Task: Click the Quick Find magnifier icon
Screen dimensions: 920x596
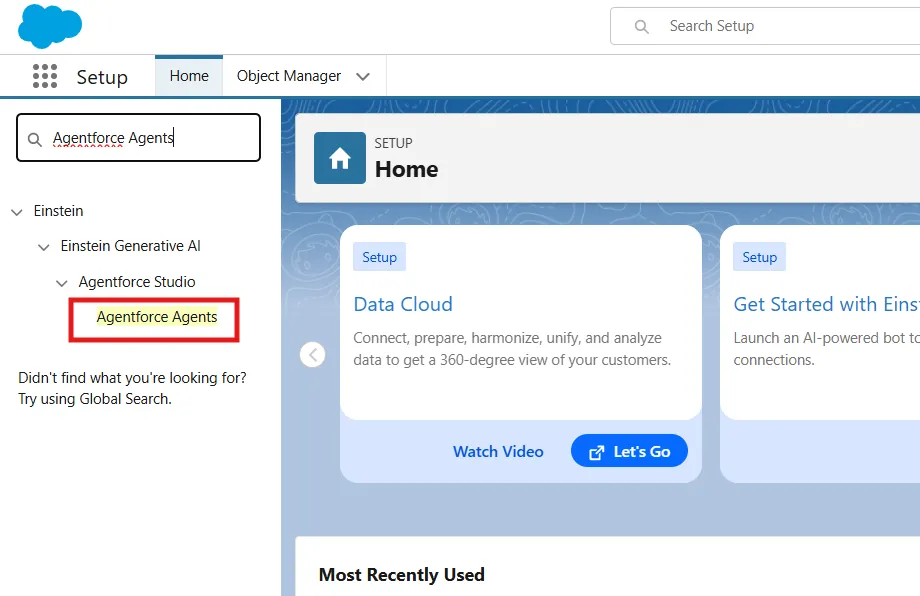Action: (35, 139)
